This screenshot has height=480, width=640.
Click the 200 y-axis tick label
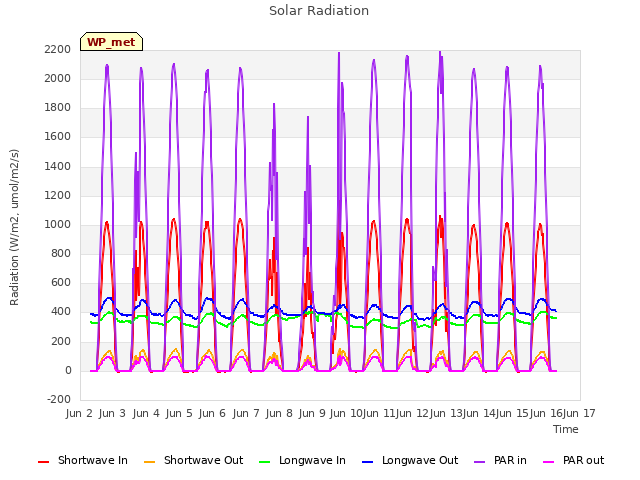point(61,341)
